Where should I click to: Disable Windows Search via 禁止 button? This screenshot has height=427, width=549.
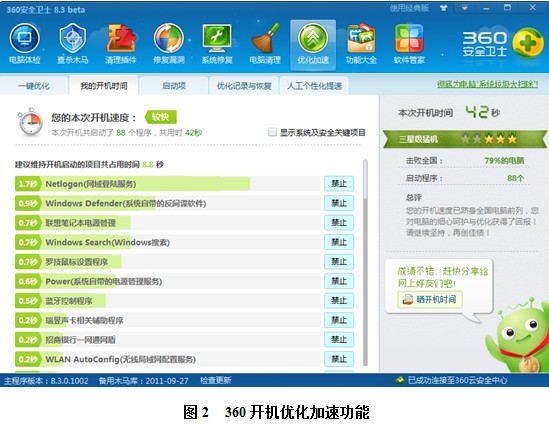339,242
